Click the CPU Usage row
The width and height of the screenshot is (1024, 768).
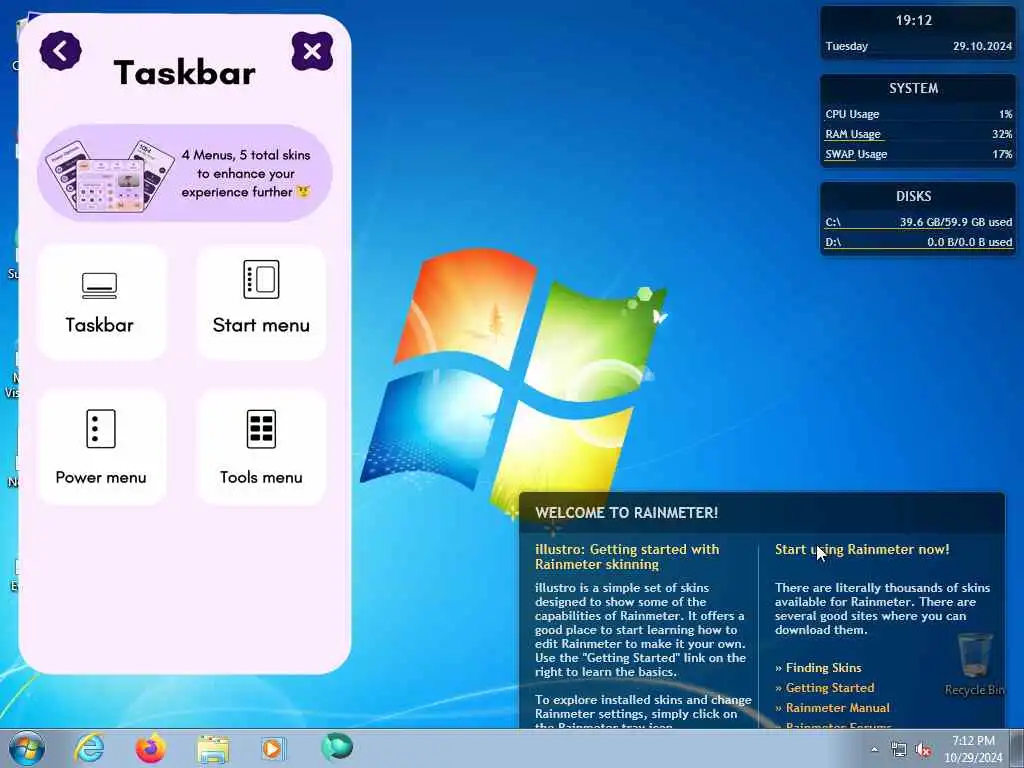coord(918,114)
